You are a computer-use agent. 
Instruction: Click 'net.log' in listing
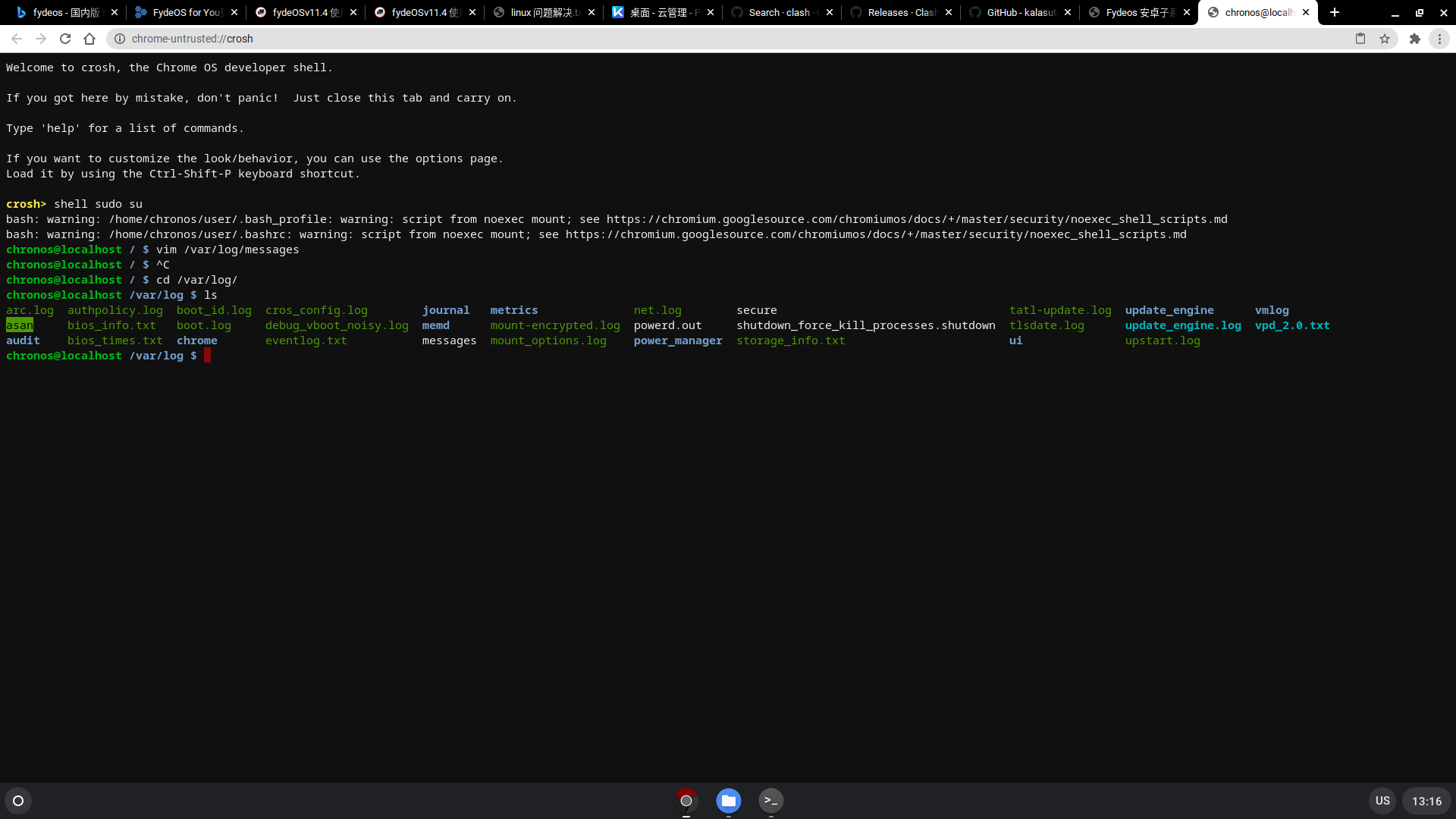click(657, 310)
